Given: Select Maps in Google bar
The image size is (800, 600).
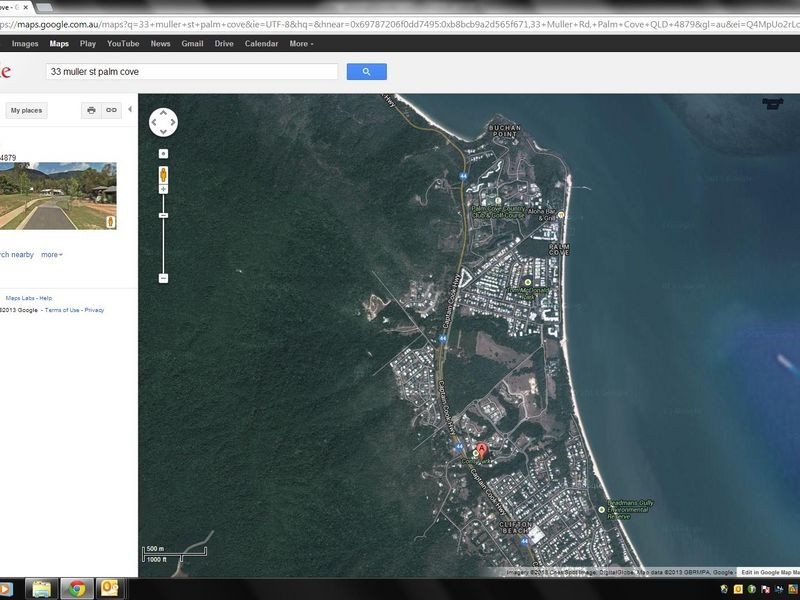Looking at the screenshot, I should point(59,44).
